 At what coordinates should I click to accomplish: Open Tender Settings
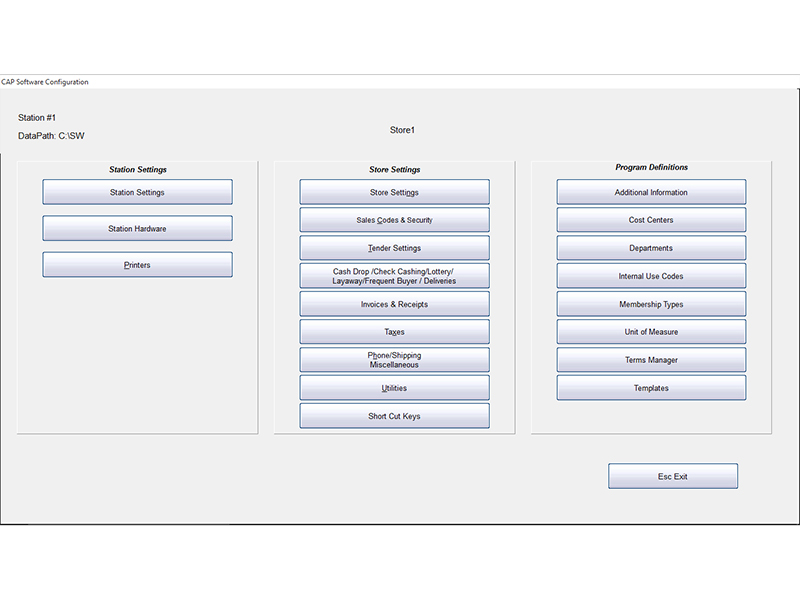coord(394,248)
